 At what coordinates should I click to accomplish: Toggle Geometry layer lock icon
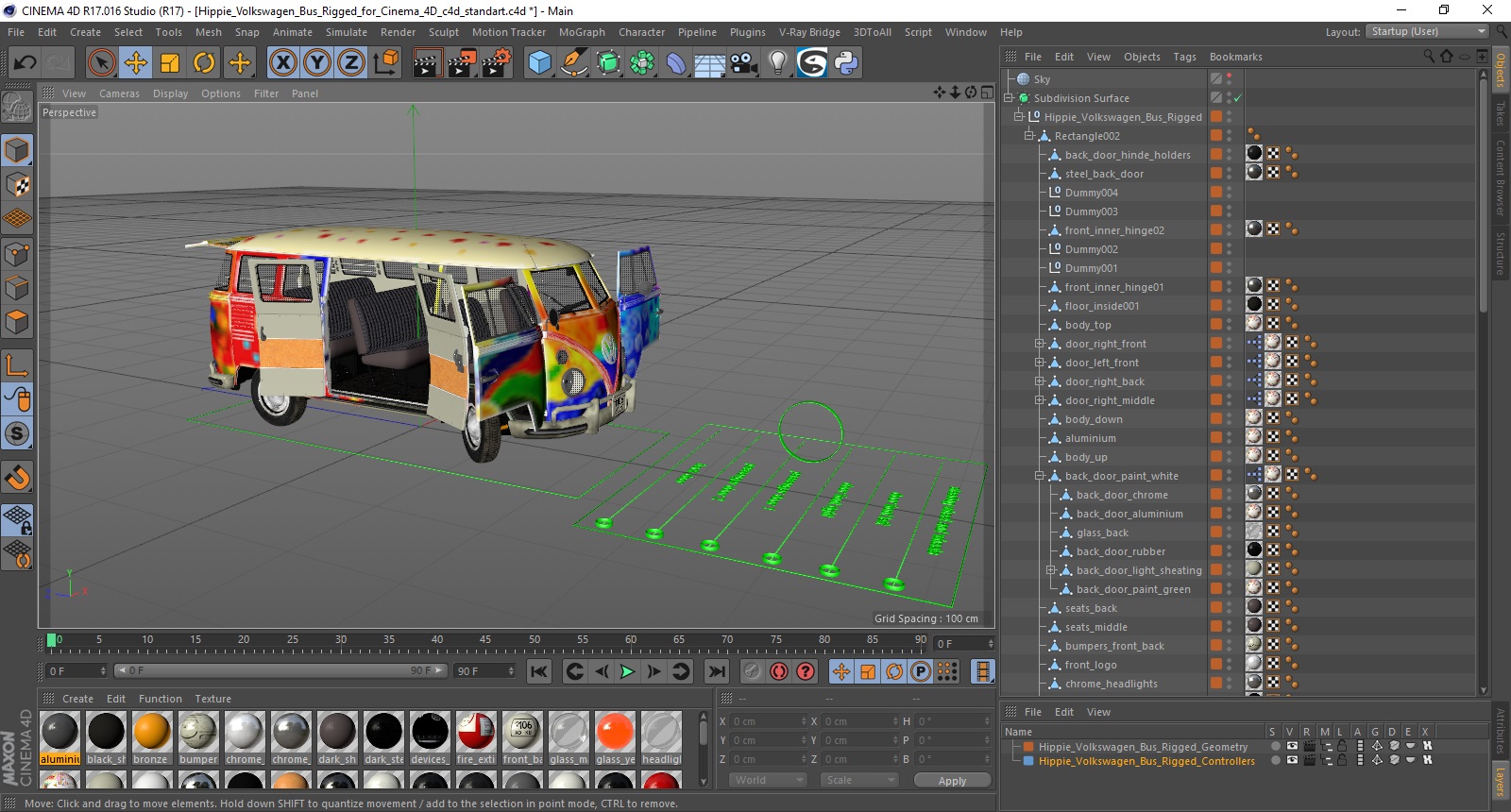click(1341, 746)
